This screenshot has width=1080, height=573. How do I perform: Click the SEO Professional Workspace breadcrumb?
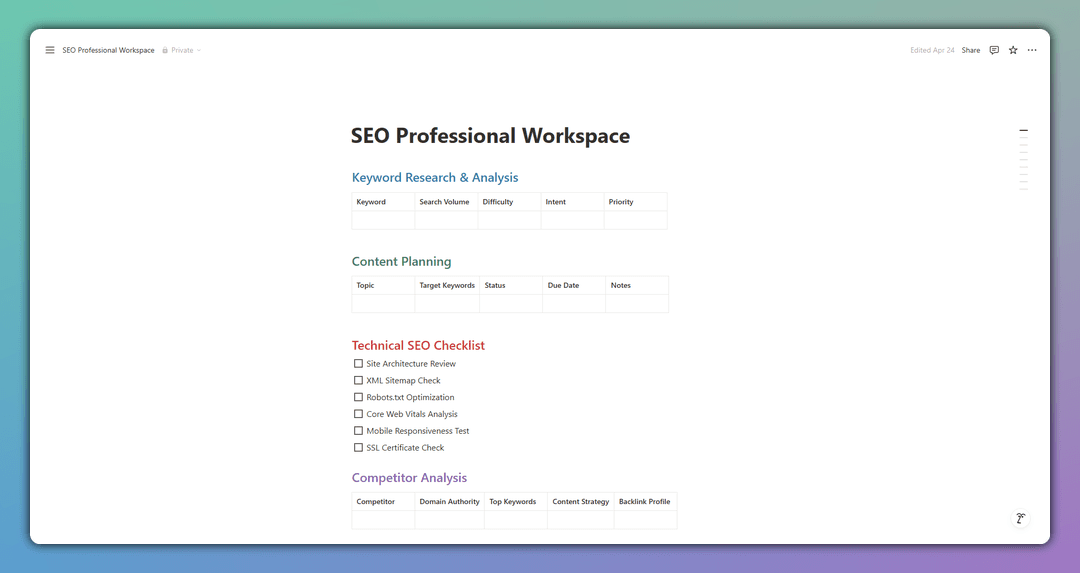pos(108,50)
